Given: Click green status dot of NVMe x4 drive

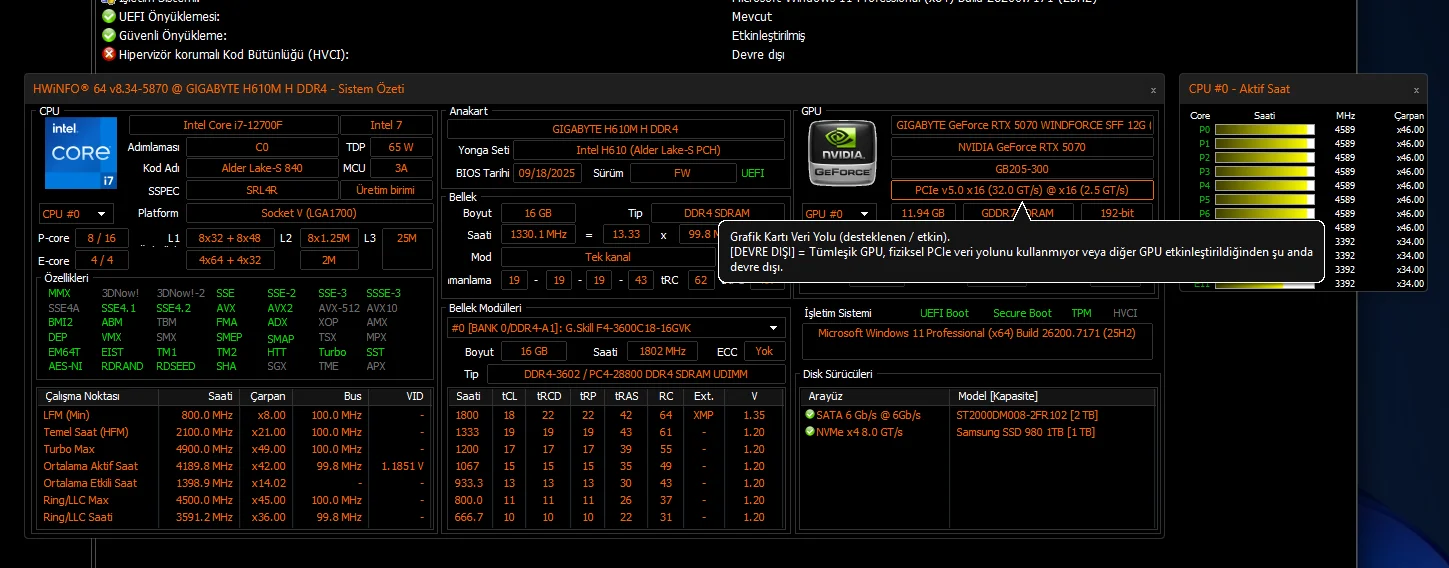Looking at the screenshot, I should [x=810, y=432].
